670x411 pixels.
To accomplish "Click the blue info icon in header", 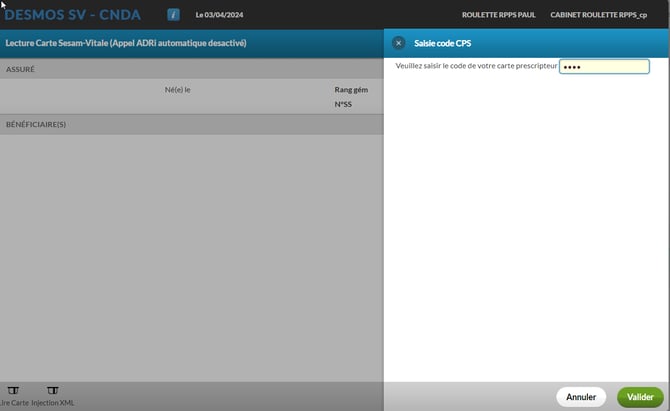I will (173, 15).
